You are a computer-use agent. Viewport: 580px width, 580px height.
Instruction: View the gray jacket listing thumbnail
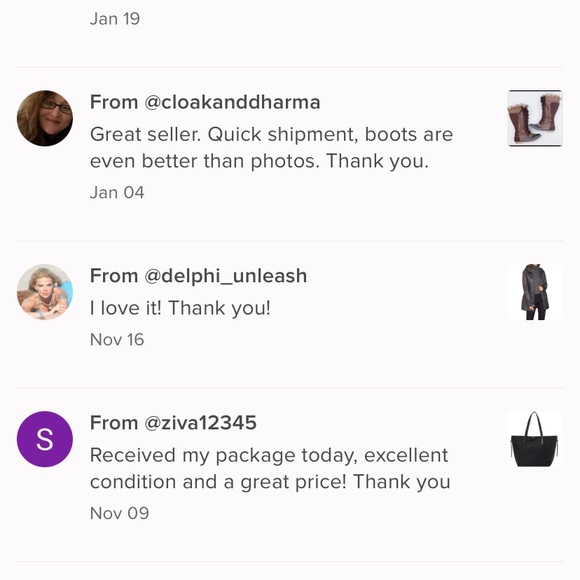point(535,292)
